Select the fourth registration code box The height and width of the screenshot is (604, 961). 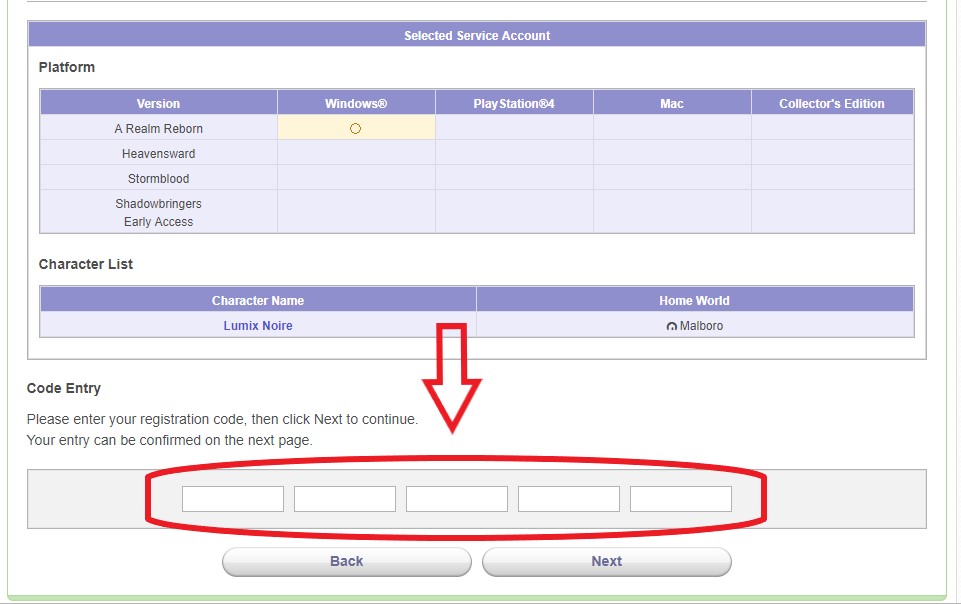click(x=569, y=499)
